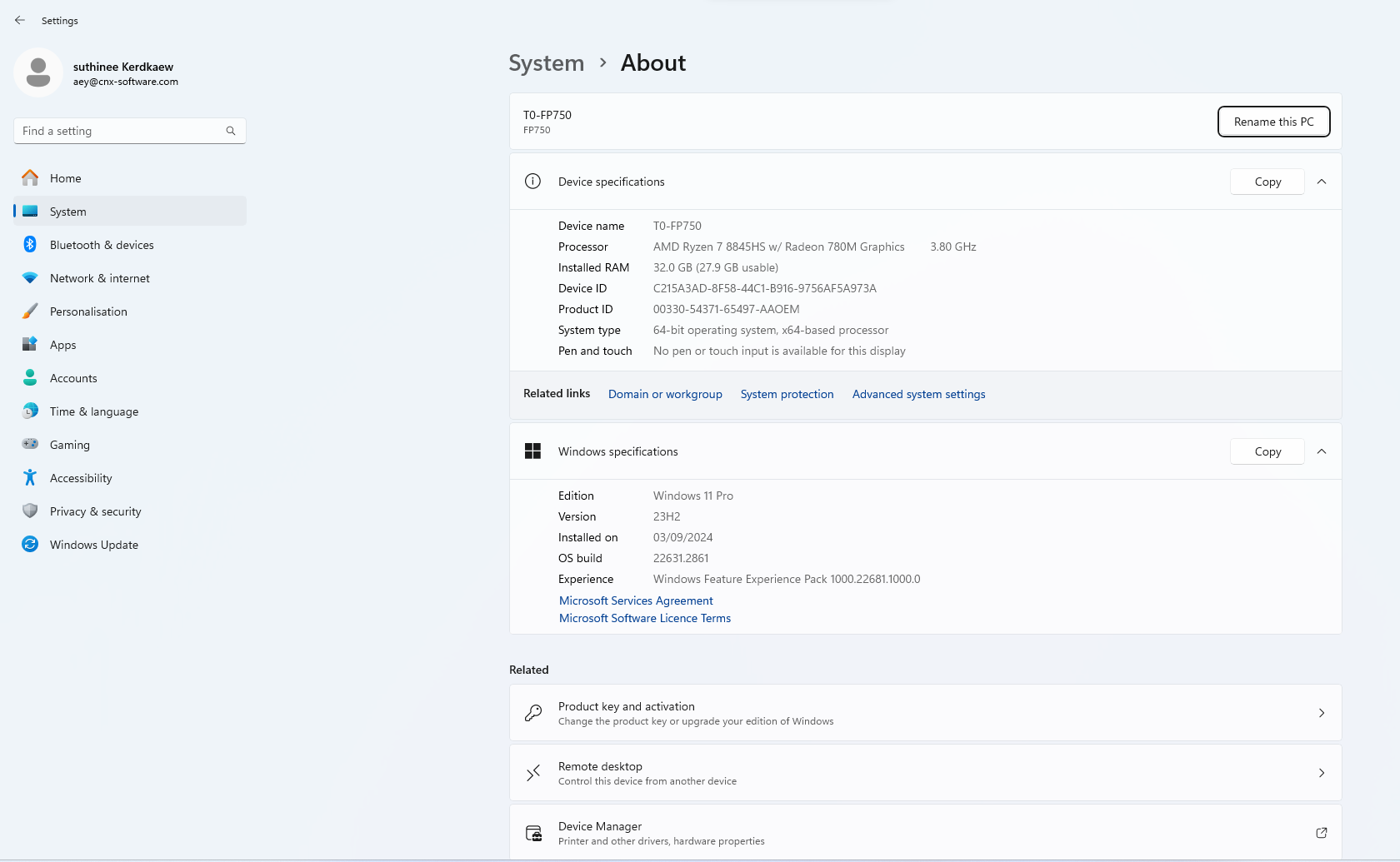The height and width of the screenshot is (862, 1400).
Task: Click the Installed on date 03/09/2024
Action: (683, 537)
